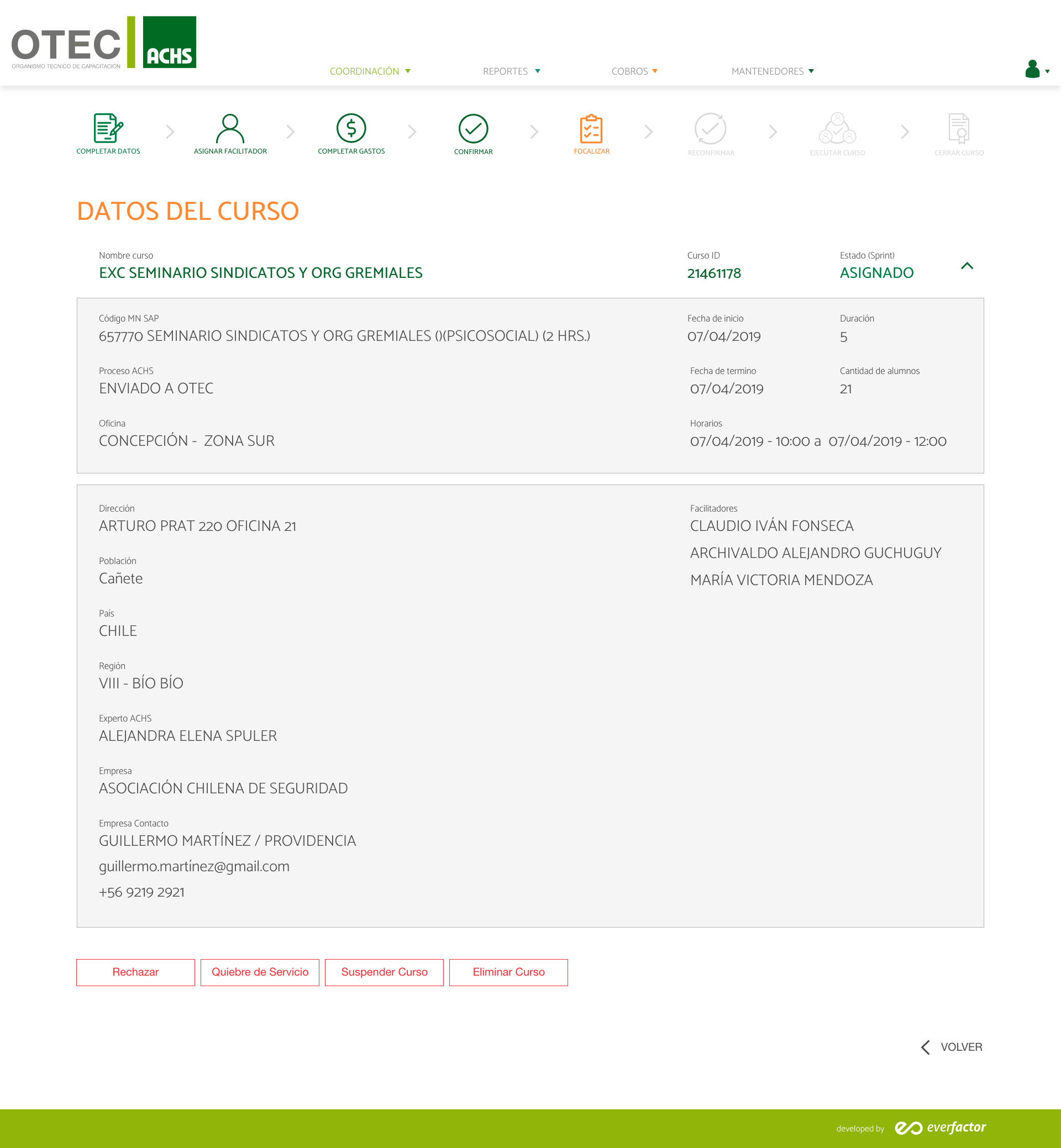Click the DATOS DEL CURSO heading

[x=188, y=211]
